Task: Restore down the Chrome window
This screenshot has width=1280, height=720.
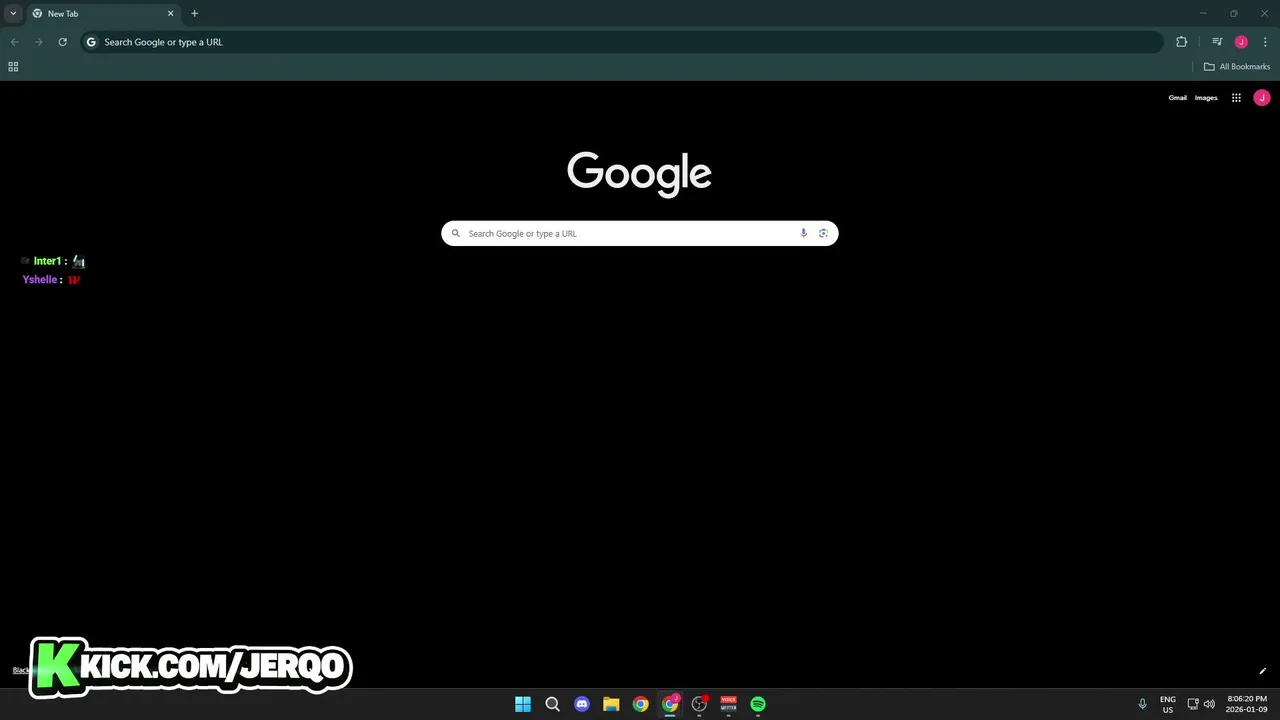Action: point(1234,13)
